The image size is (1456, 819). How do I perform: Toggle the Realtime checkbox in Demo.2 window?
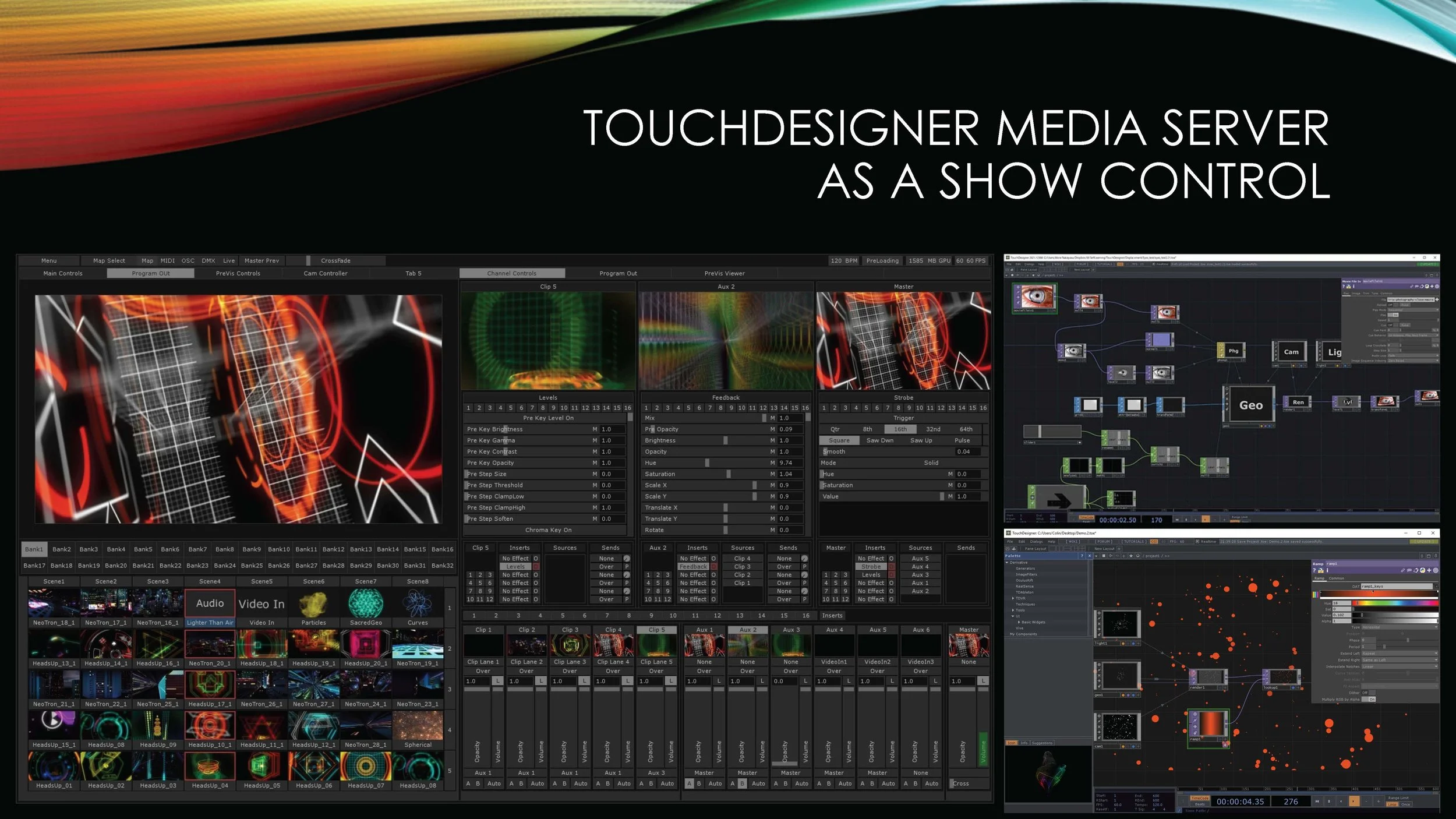point(1197,542)
